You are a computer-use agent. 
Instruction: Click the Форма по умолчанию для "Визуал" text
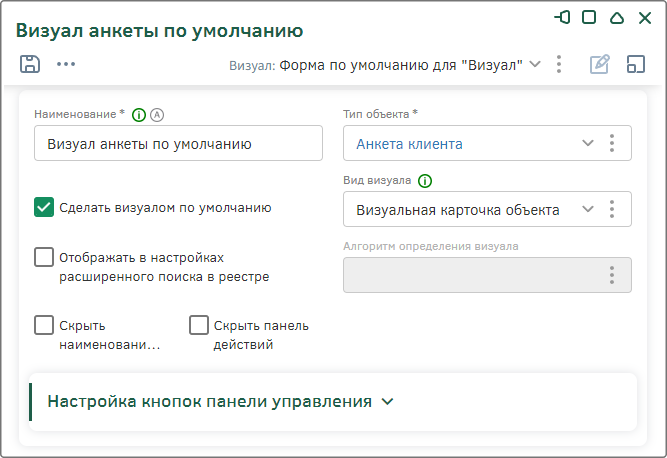pyautogui.click(x=401, y=65)
